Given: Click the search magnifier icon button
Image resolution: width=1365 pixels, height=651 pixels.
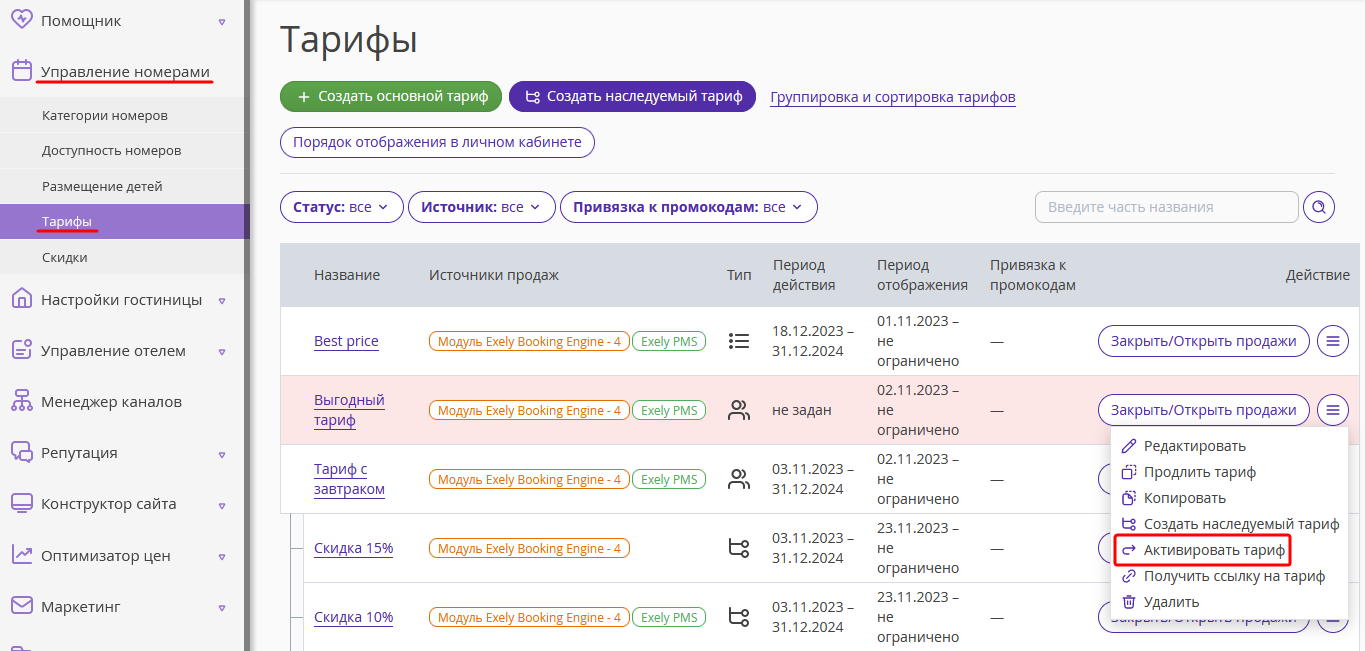Looking at the screenshot, I should pos(1319,207).
